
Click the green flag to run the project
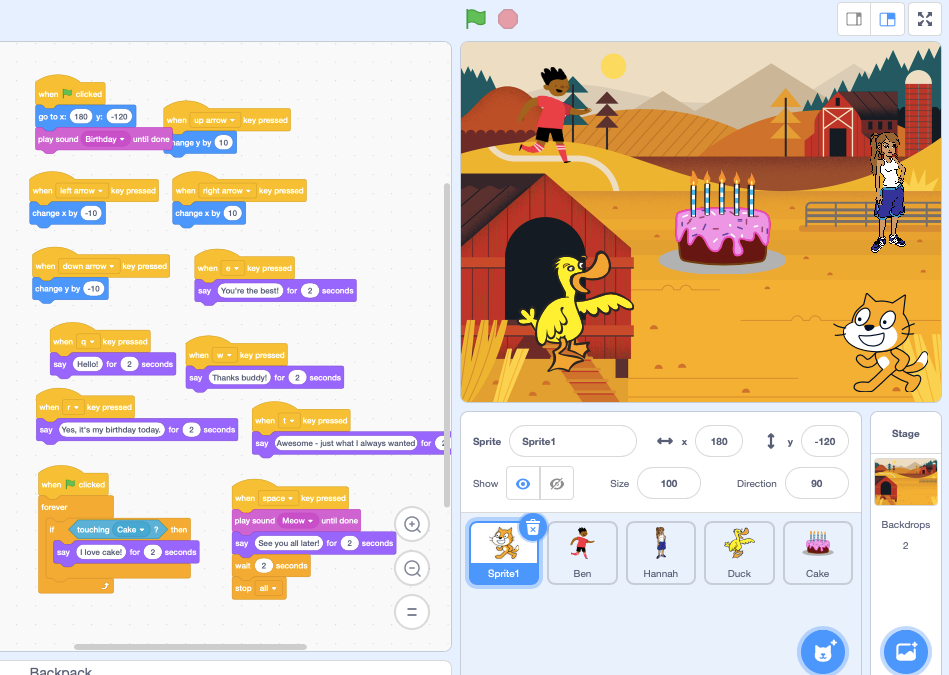tap(476, 19)
